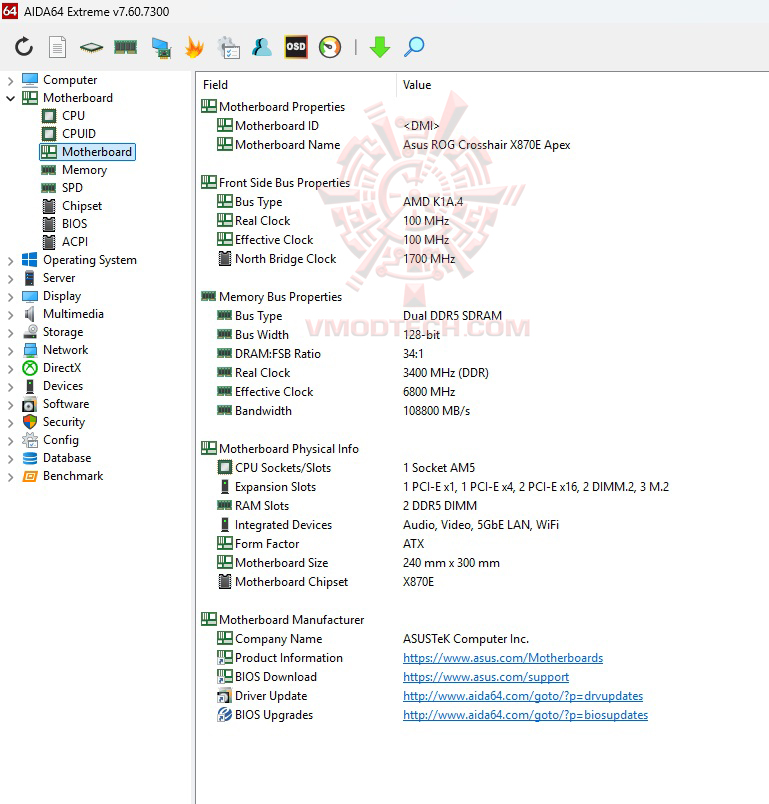Click the CPU chip toolbar icon
This screenshot has width=769, height=804.
(91, 48)
